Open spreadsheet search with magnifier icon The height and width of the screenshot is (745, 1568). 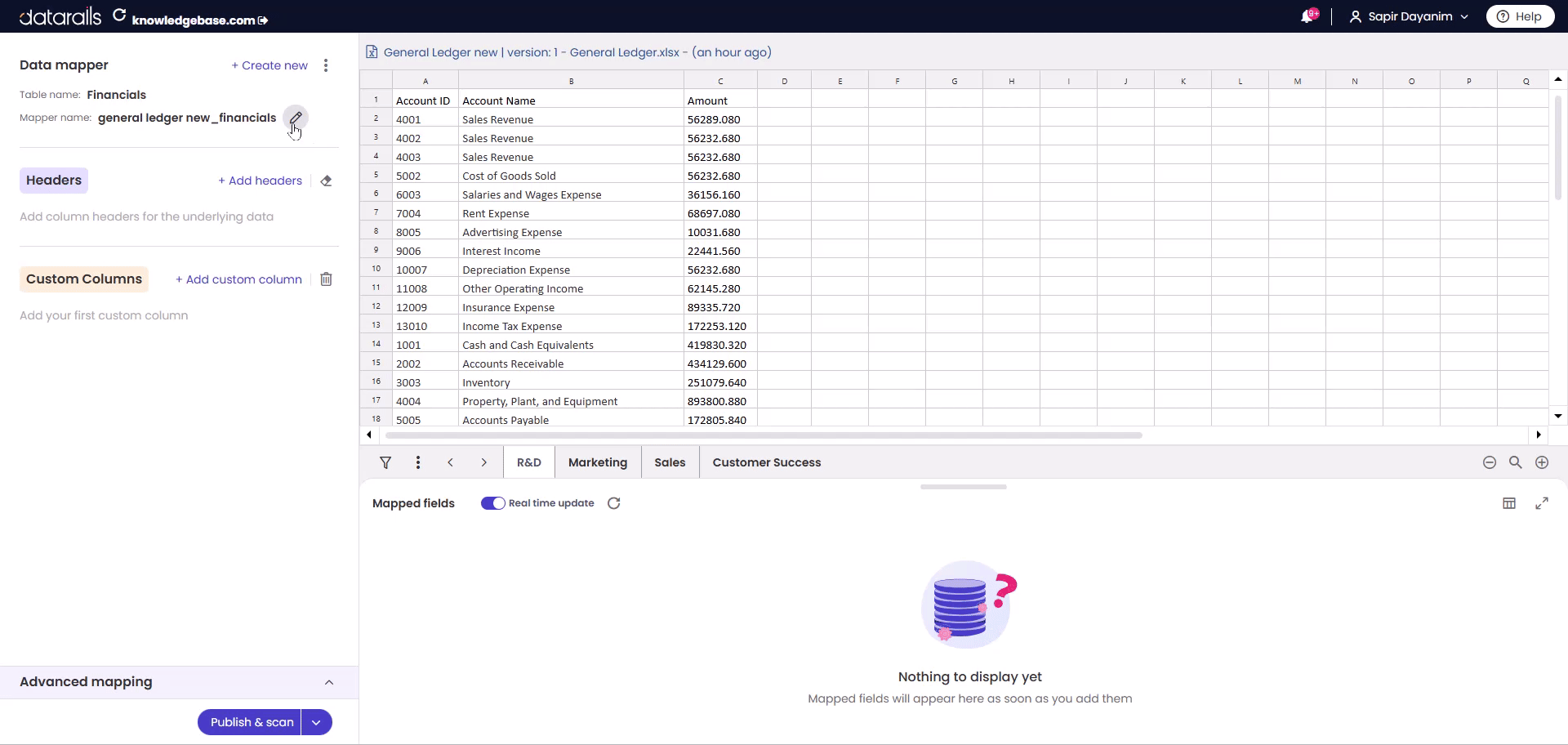[x=1516, y=462]
